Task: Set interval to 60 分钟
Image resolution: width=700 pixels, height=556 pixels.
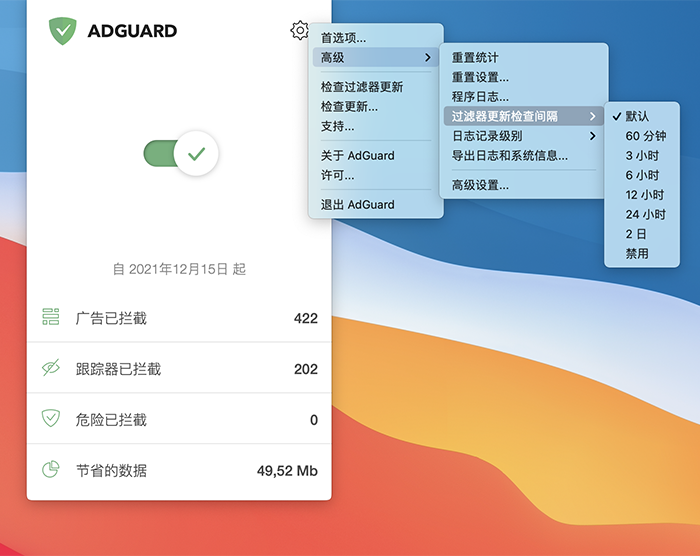Action: (x=642, y=136)
